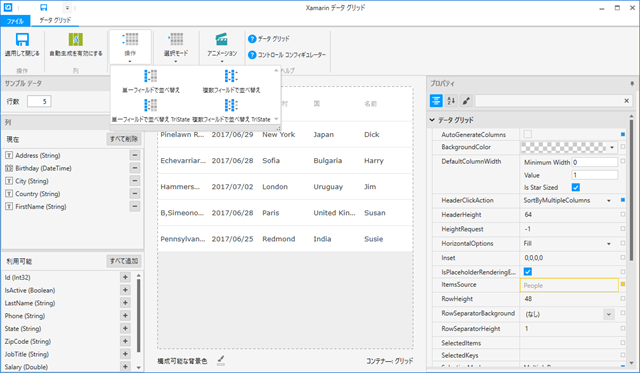Remove City (String) column
The width and height of the screenshot is (640, 373).
135,181
